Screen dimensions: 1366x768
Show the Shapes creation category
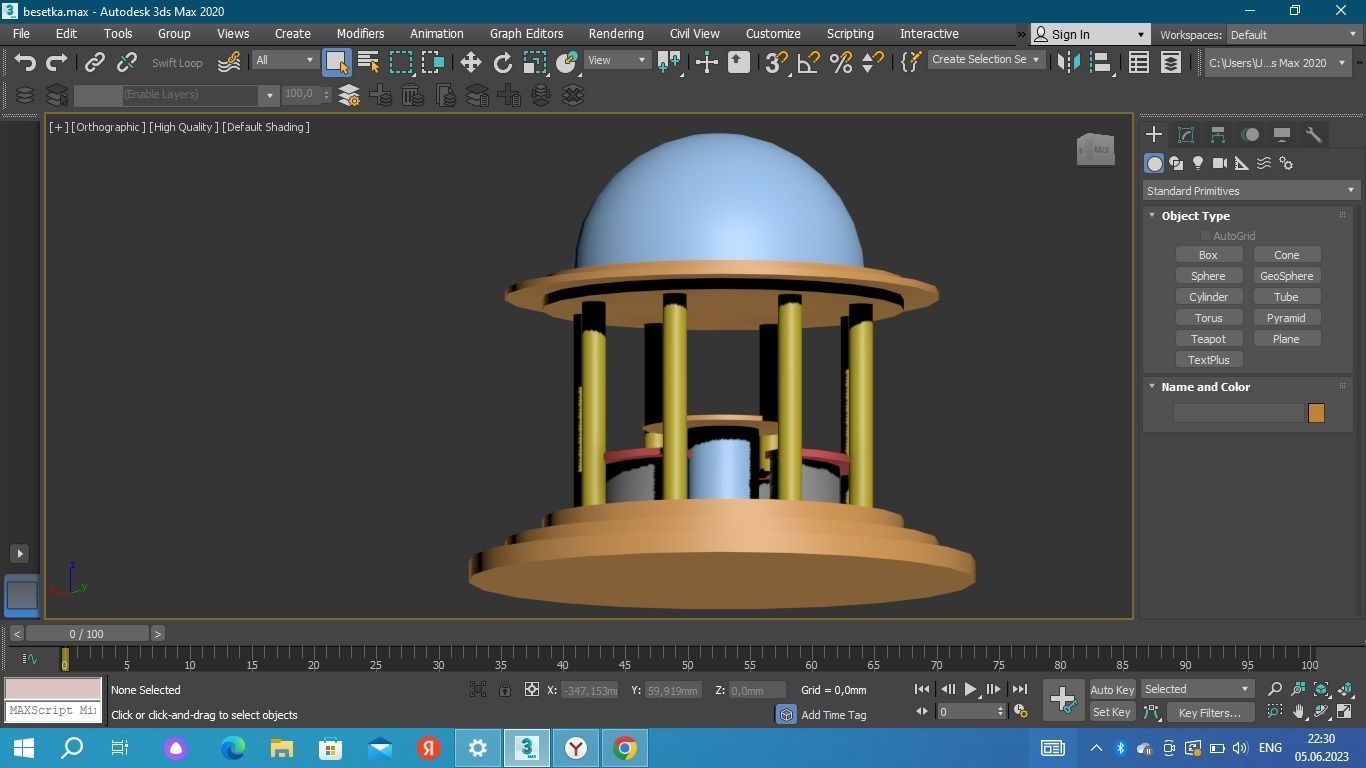tap(1176, 163)
